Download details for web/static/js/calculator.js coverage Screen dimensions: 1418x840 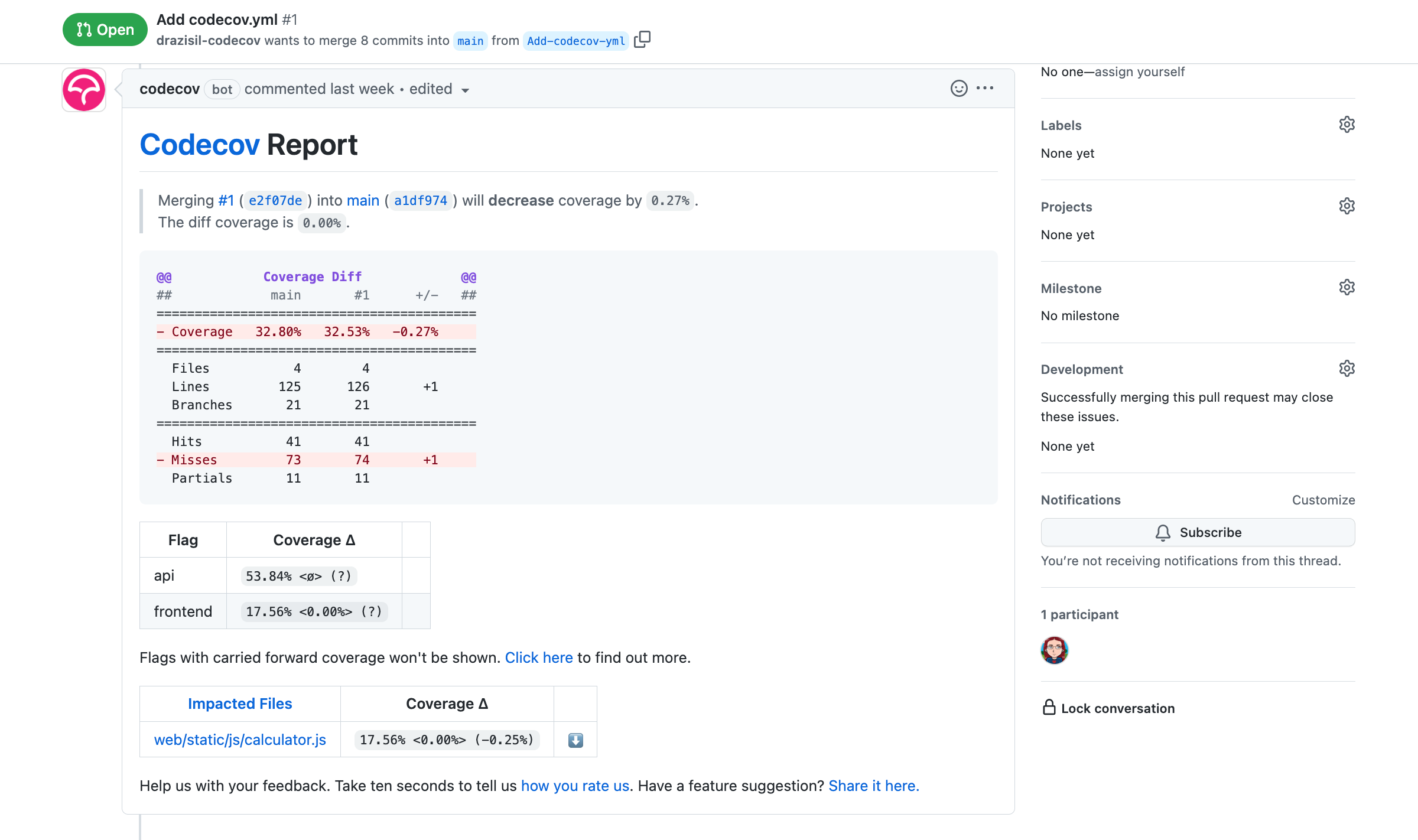coord(575,739)
